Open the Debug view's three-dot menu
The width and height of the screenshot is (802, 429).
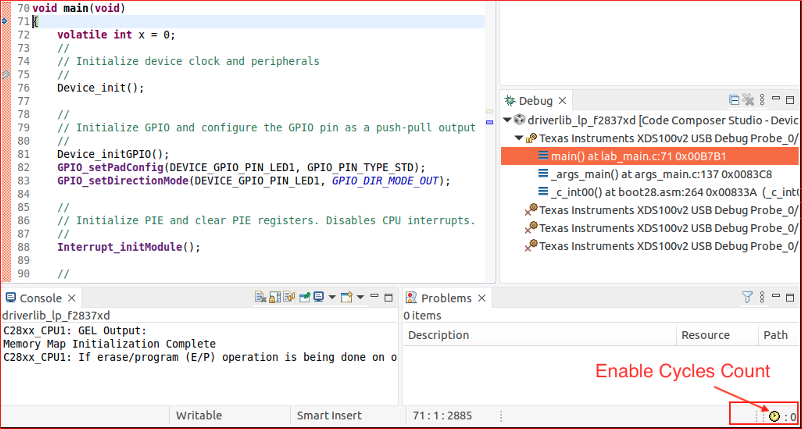point(762,100)
